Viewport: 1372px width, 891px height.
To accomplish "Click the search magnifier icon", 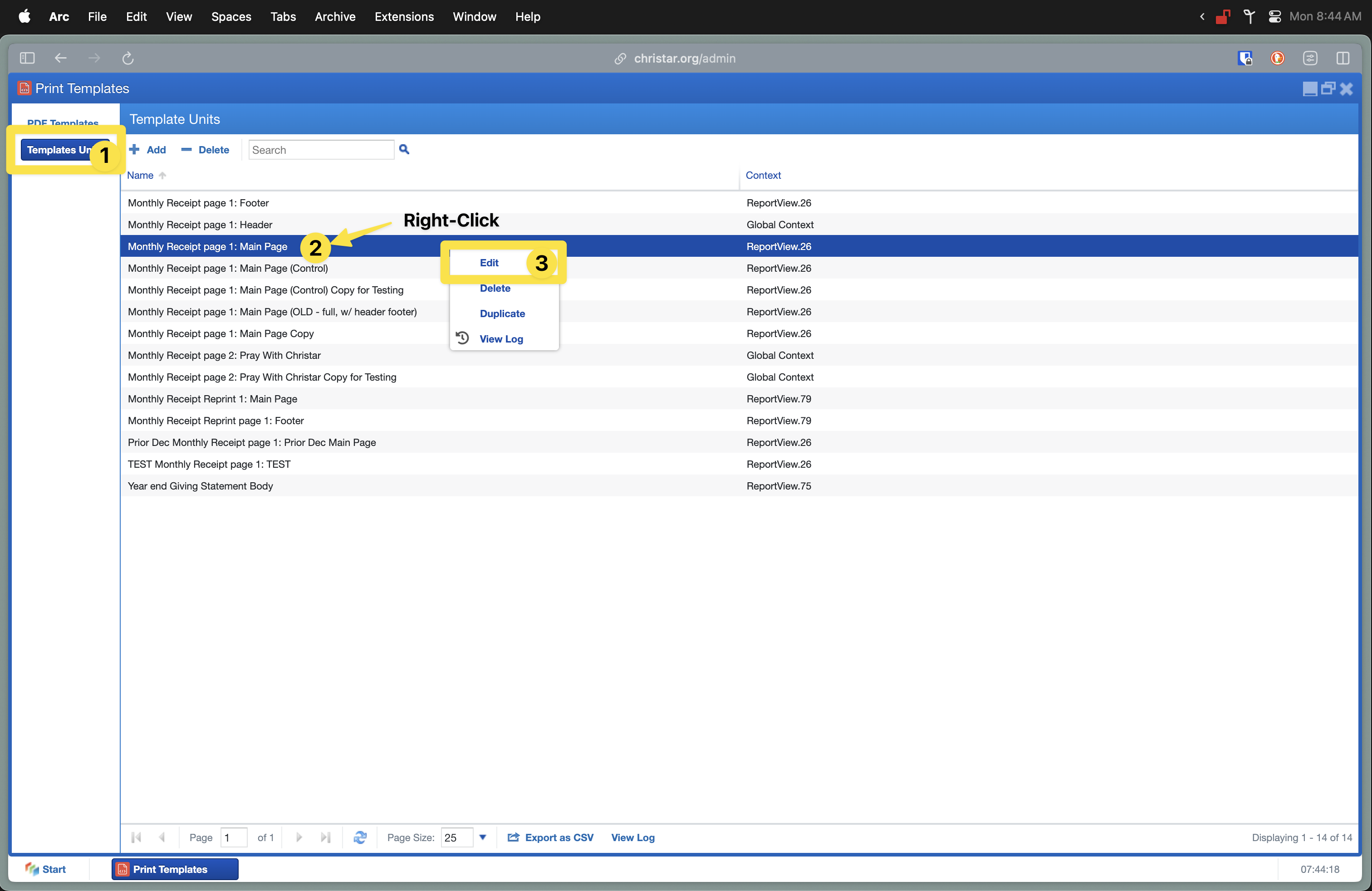I will 404,150.
